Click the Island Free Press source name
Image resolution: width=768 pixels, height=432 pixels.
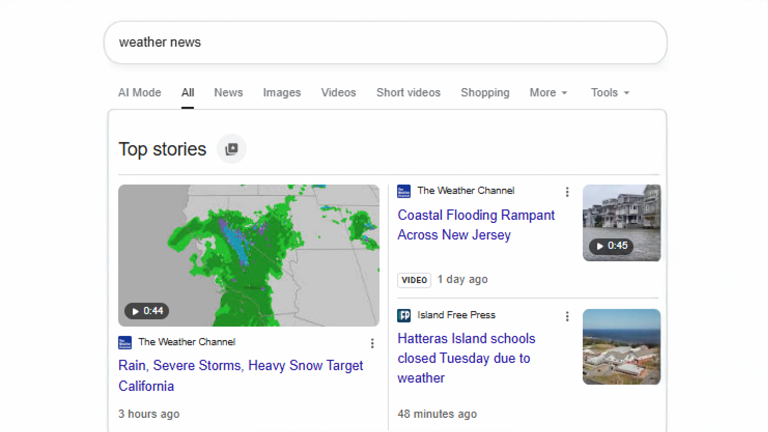pos(456,315)
